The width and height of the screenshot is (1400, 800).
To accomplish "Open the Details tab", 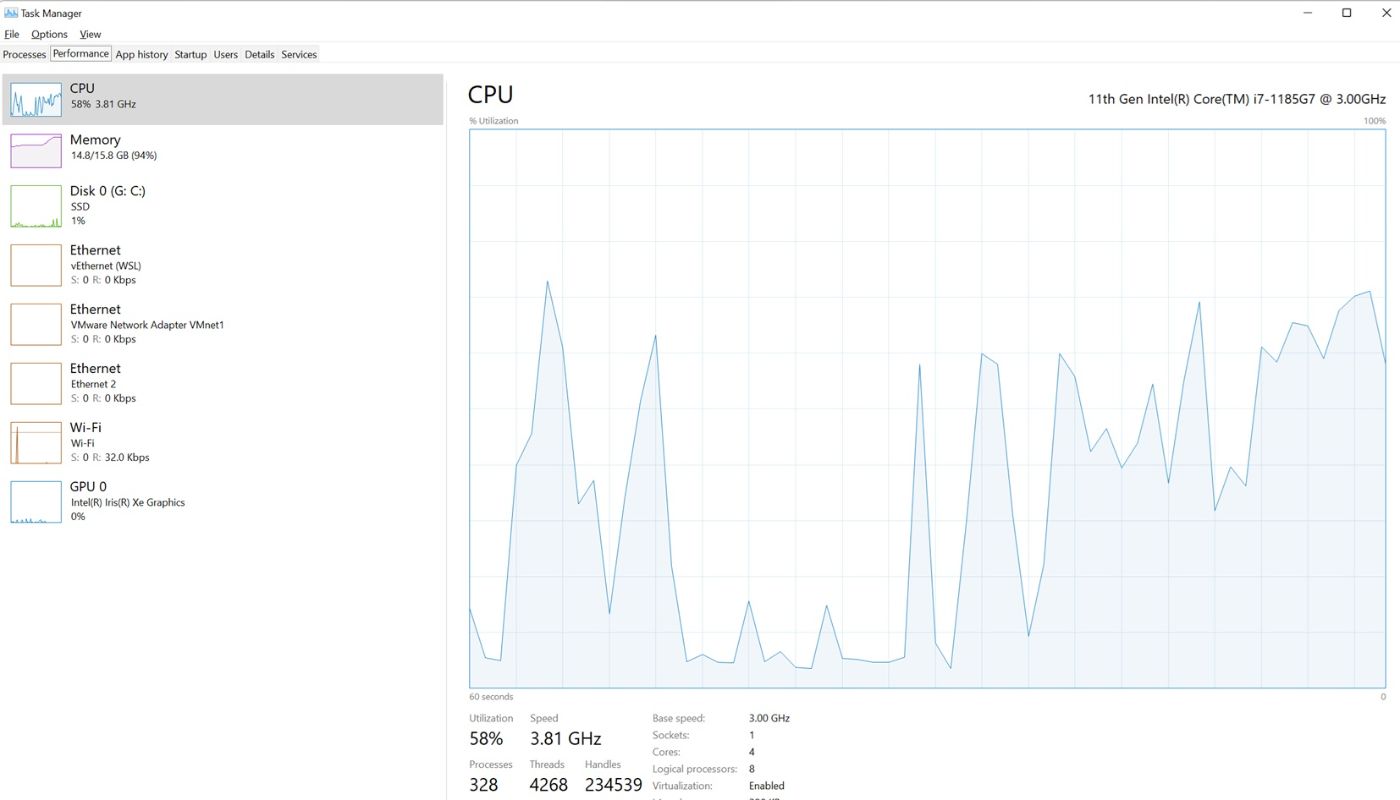I will tap(259, 54).
